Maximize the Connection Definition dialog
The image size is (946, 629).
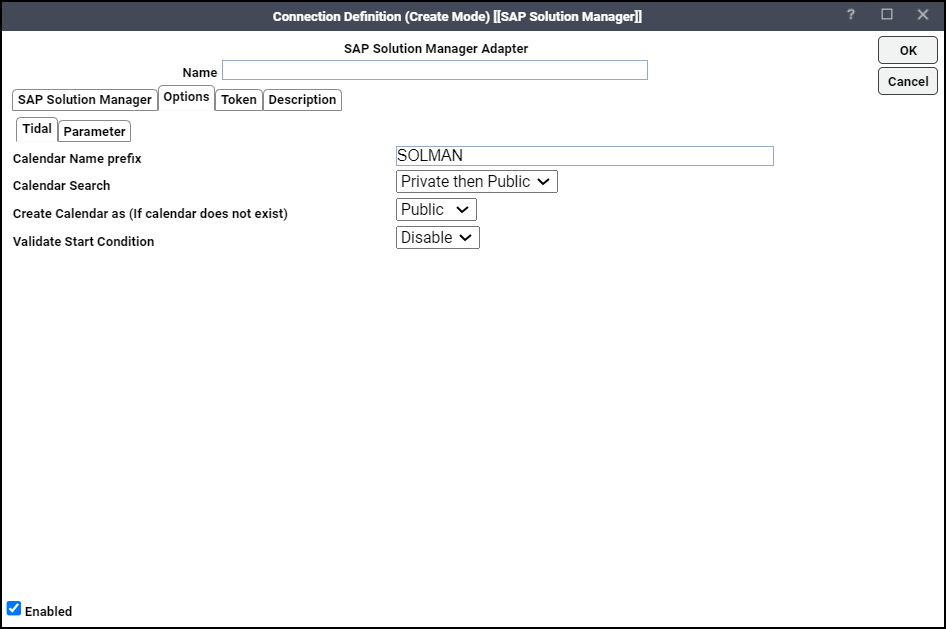[x=887, y=14]
